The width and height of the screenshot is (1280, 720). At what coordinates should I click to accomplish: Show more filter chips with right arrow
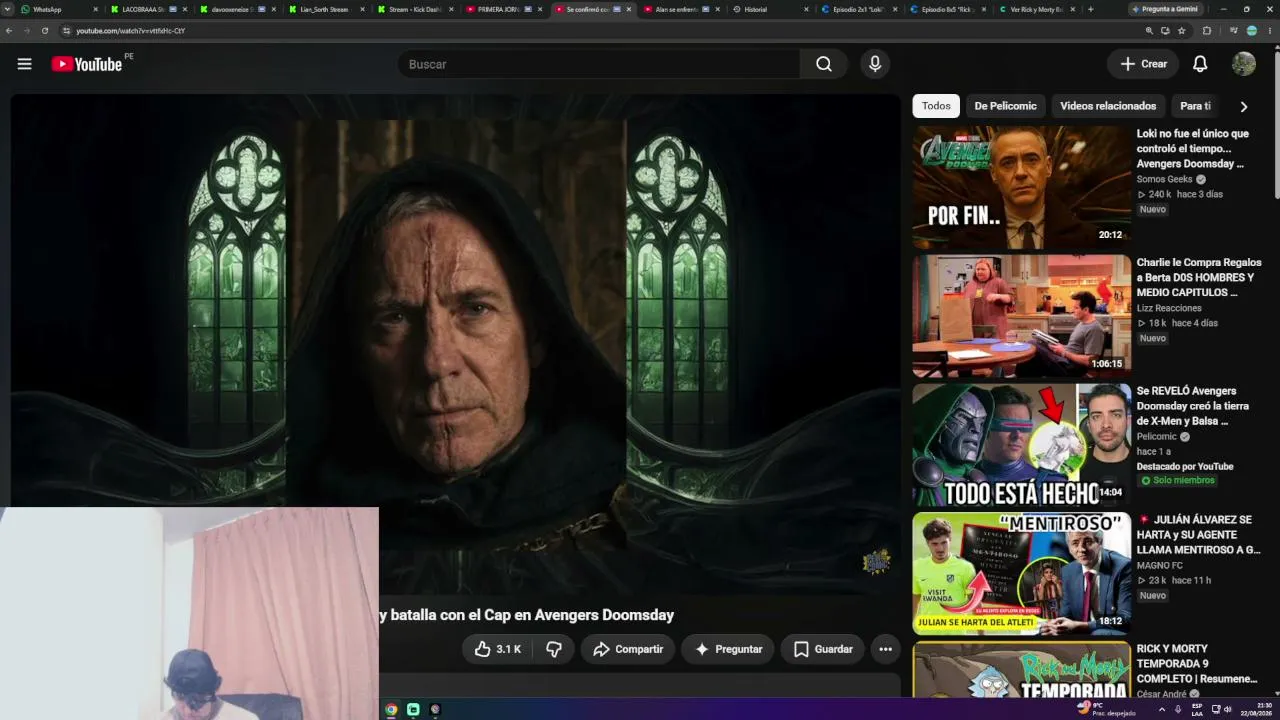click(1244, 106)
